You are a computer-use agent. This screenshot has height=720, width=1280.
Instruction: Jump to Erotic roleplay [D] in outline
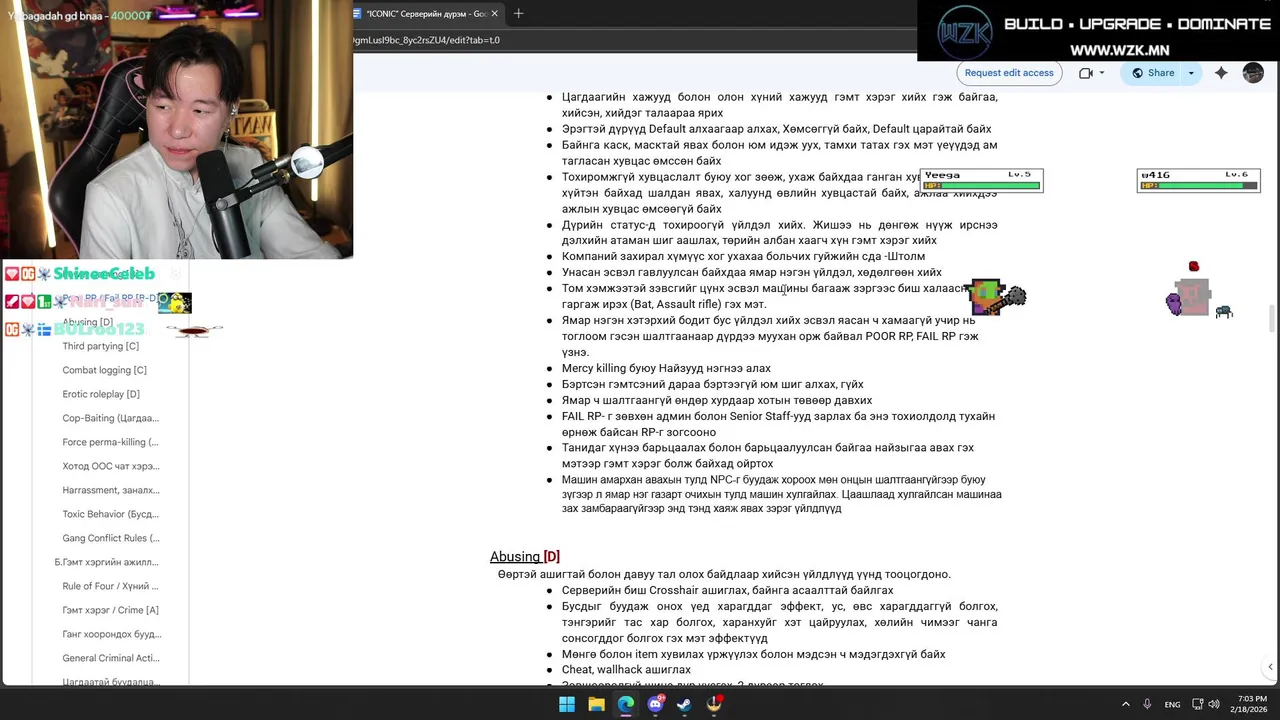(101, 394)
